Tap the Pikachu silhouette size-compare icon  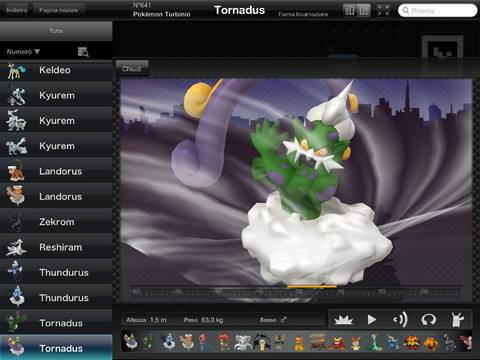[457, 320]
